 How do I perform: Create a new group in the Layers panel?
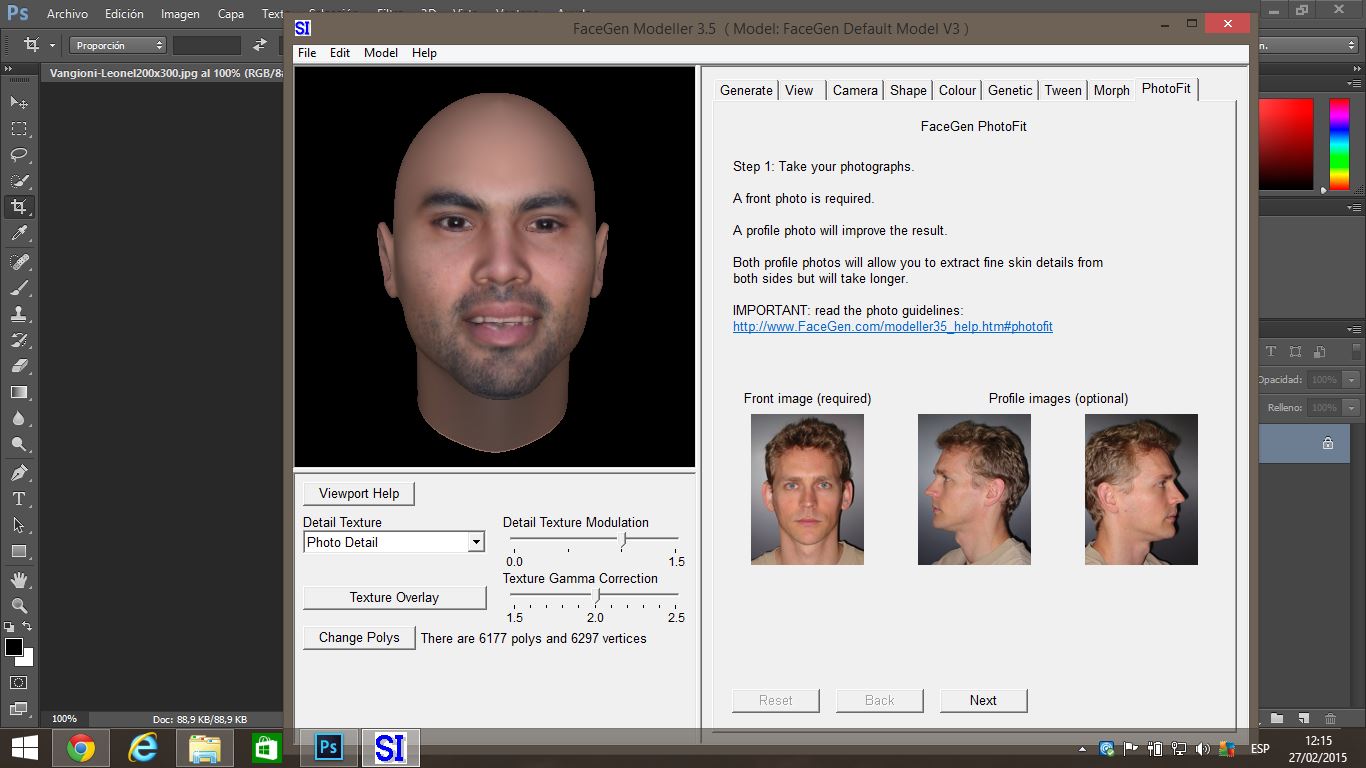tap(1277, 719)
